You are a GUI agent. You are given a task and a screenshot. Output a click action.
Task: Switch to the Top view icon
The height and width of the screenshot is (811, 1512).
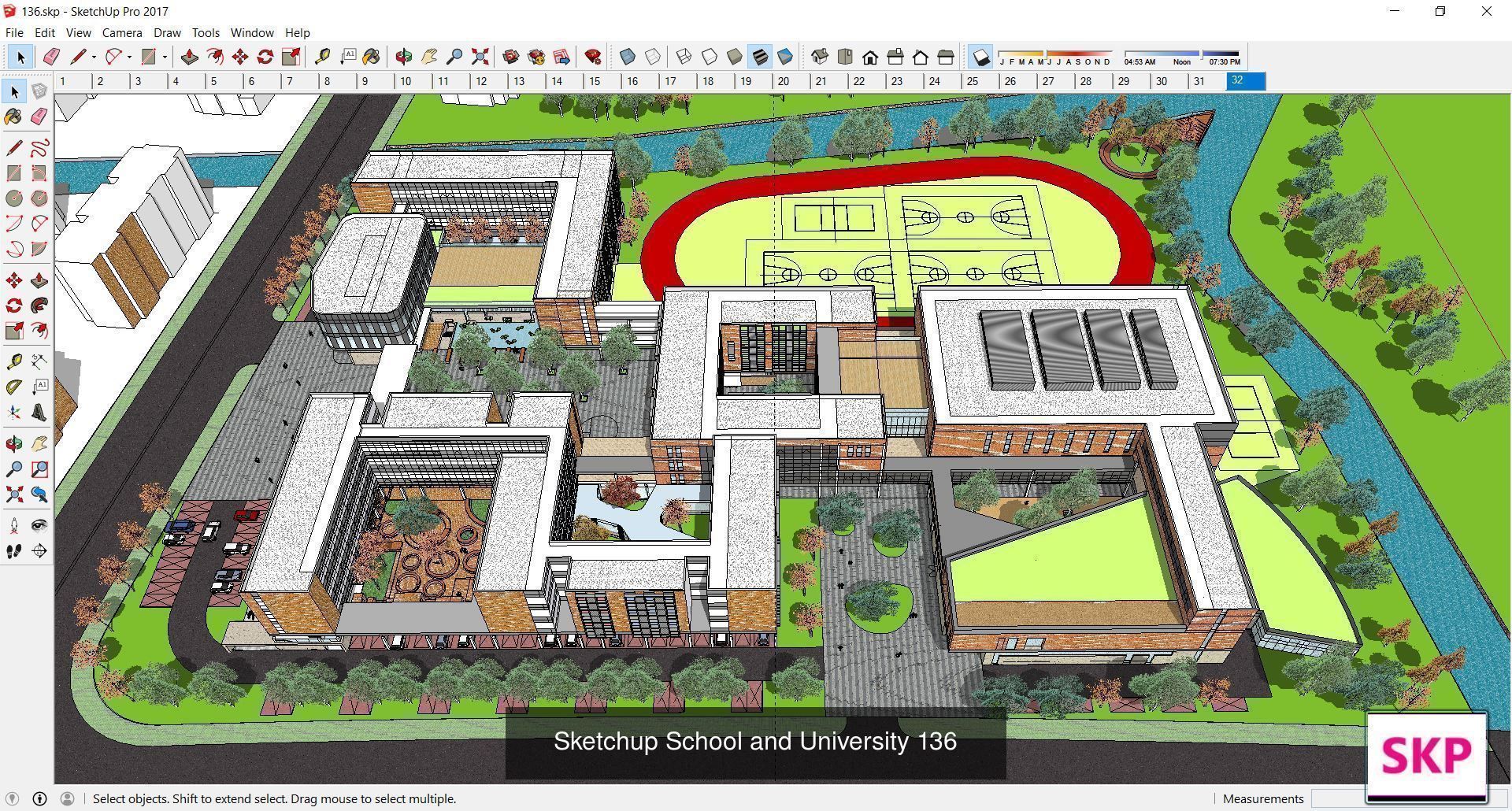(x=844, y=57)
